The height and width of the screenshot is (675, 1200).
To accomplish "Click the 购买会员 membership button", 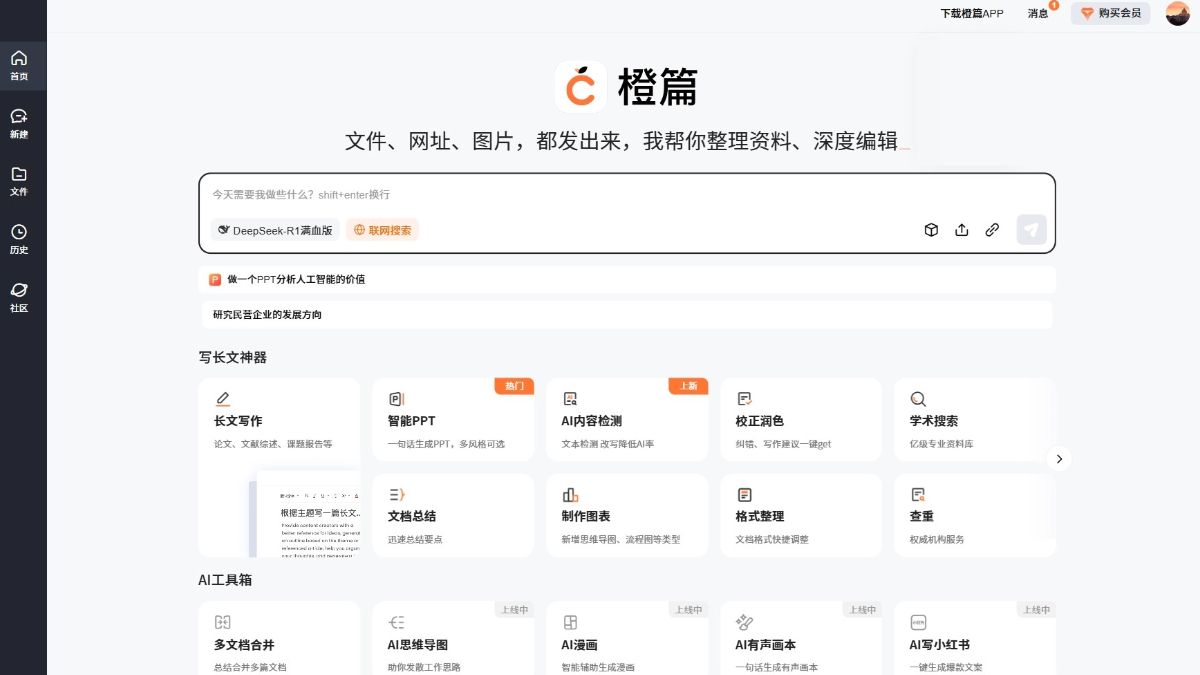I will pos(1110,14).
